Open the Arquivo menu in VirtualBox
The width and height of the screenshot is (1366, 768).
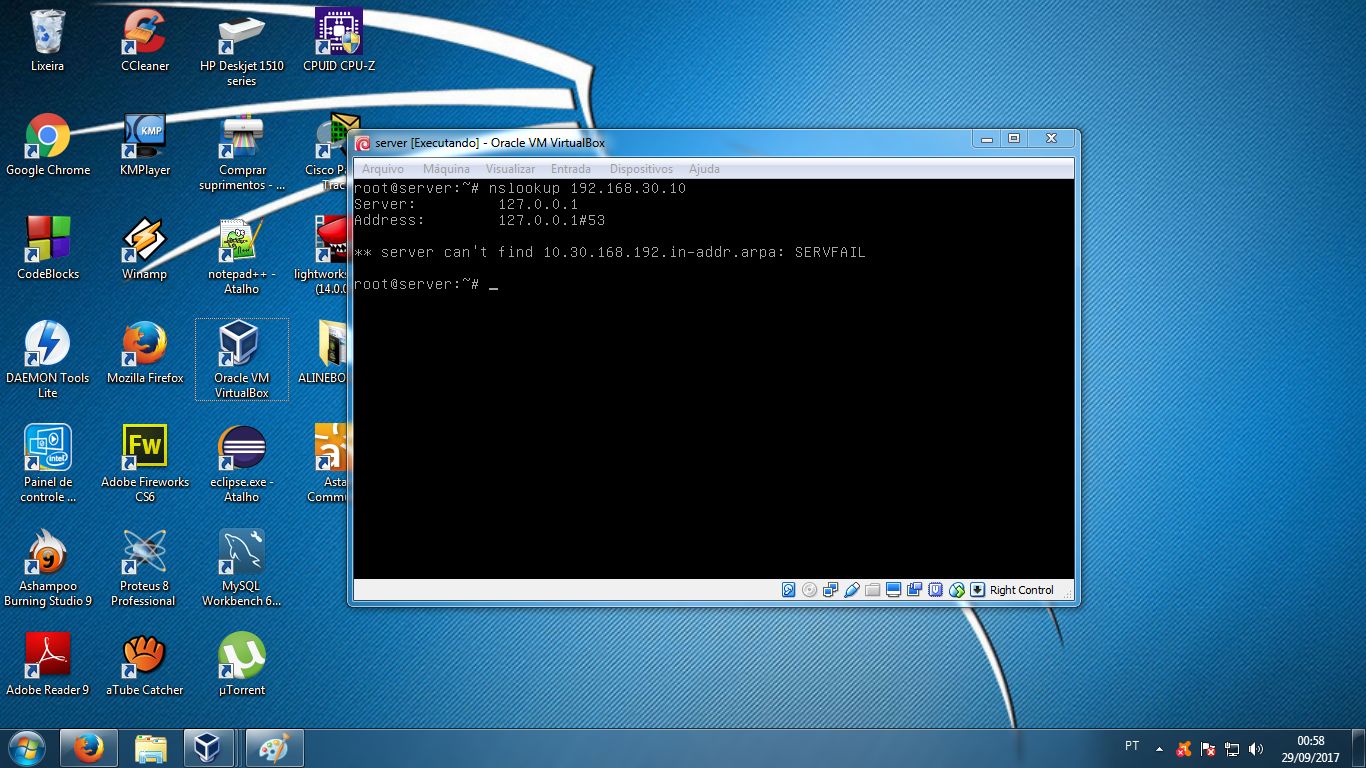(383, 169)
